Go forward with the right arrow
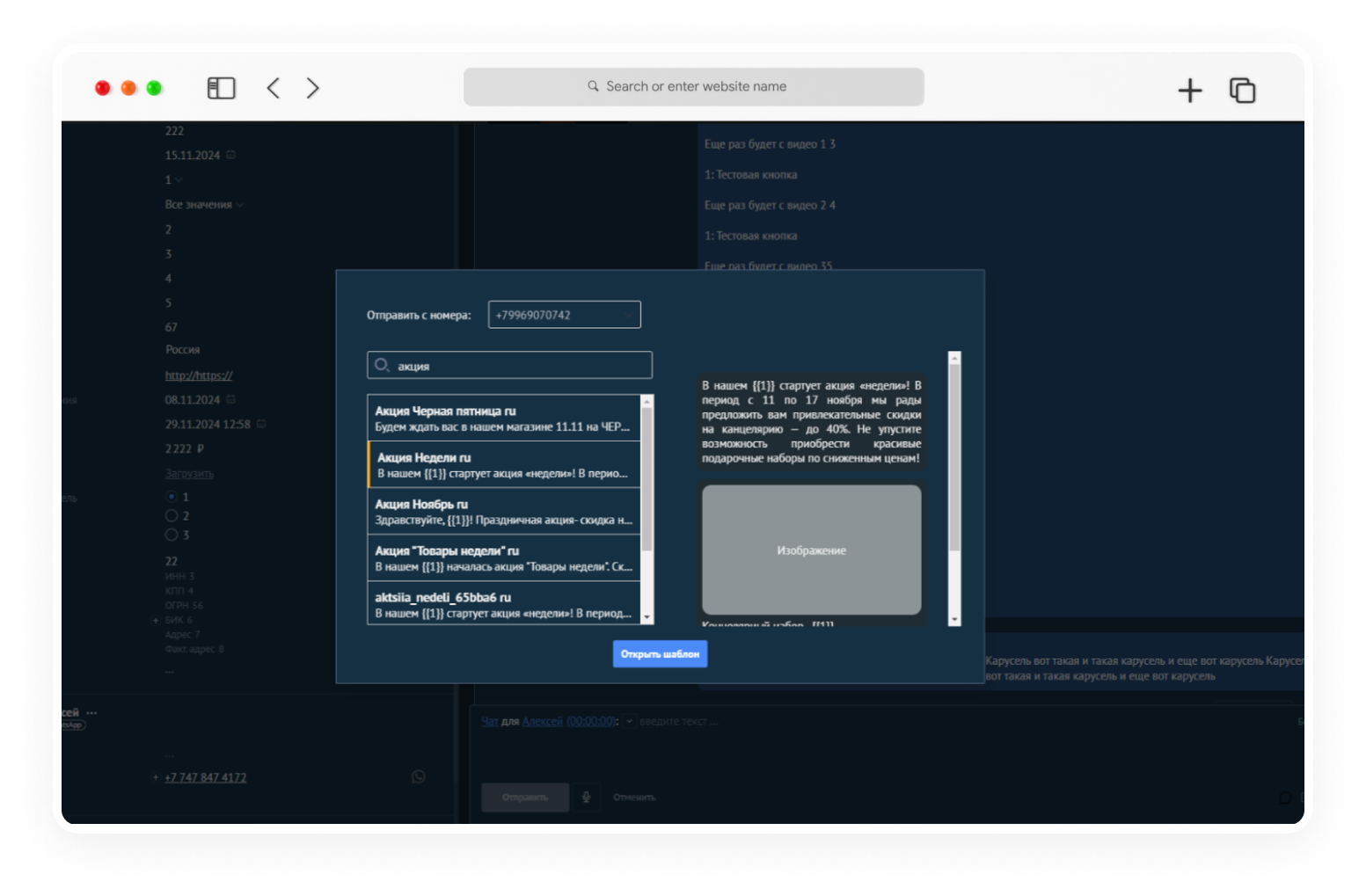This screenshot has height=896, width=1366. 312,88
